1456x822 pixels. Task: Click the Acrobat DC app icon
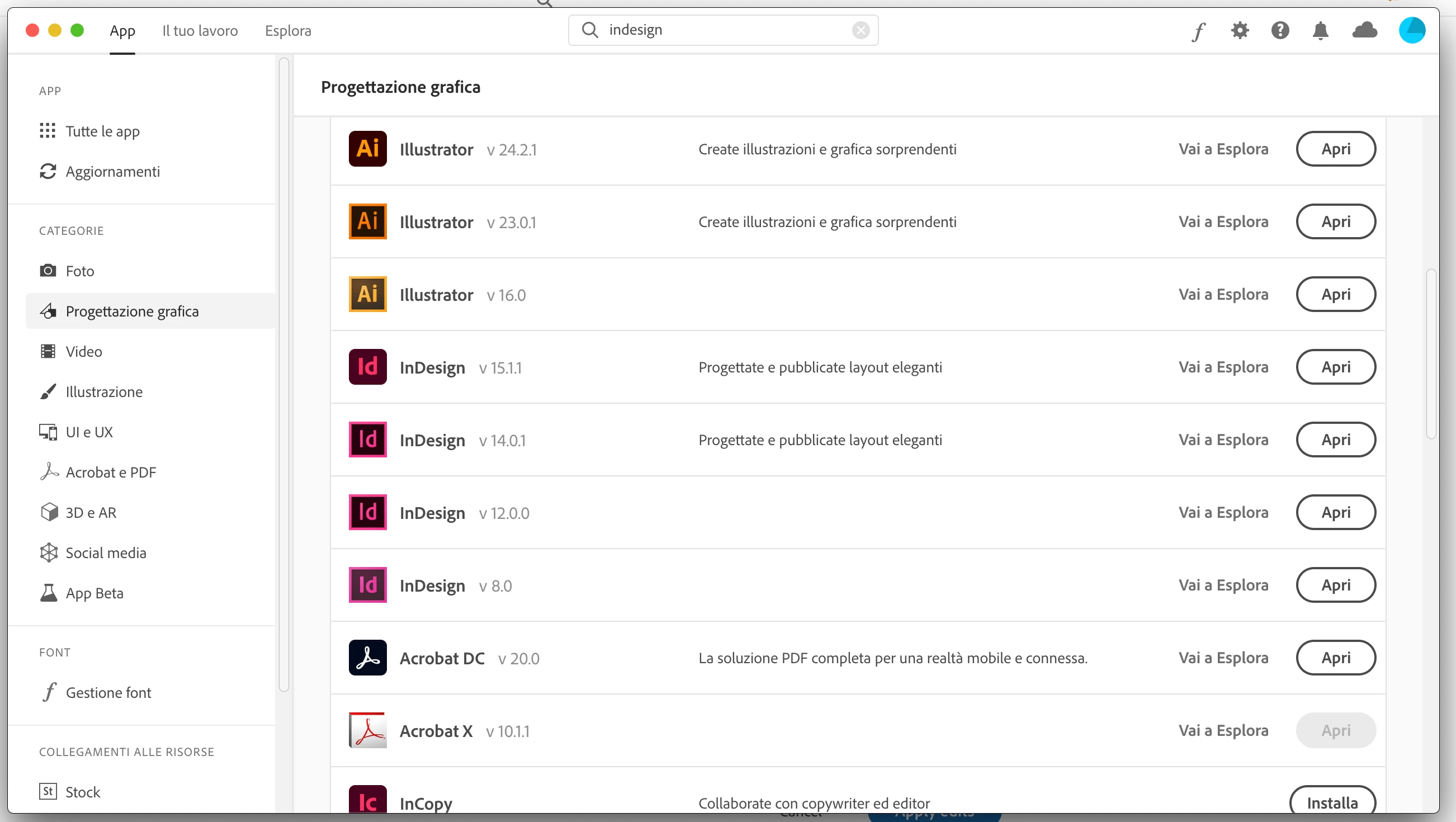pos(367,658)
